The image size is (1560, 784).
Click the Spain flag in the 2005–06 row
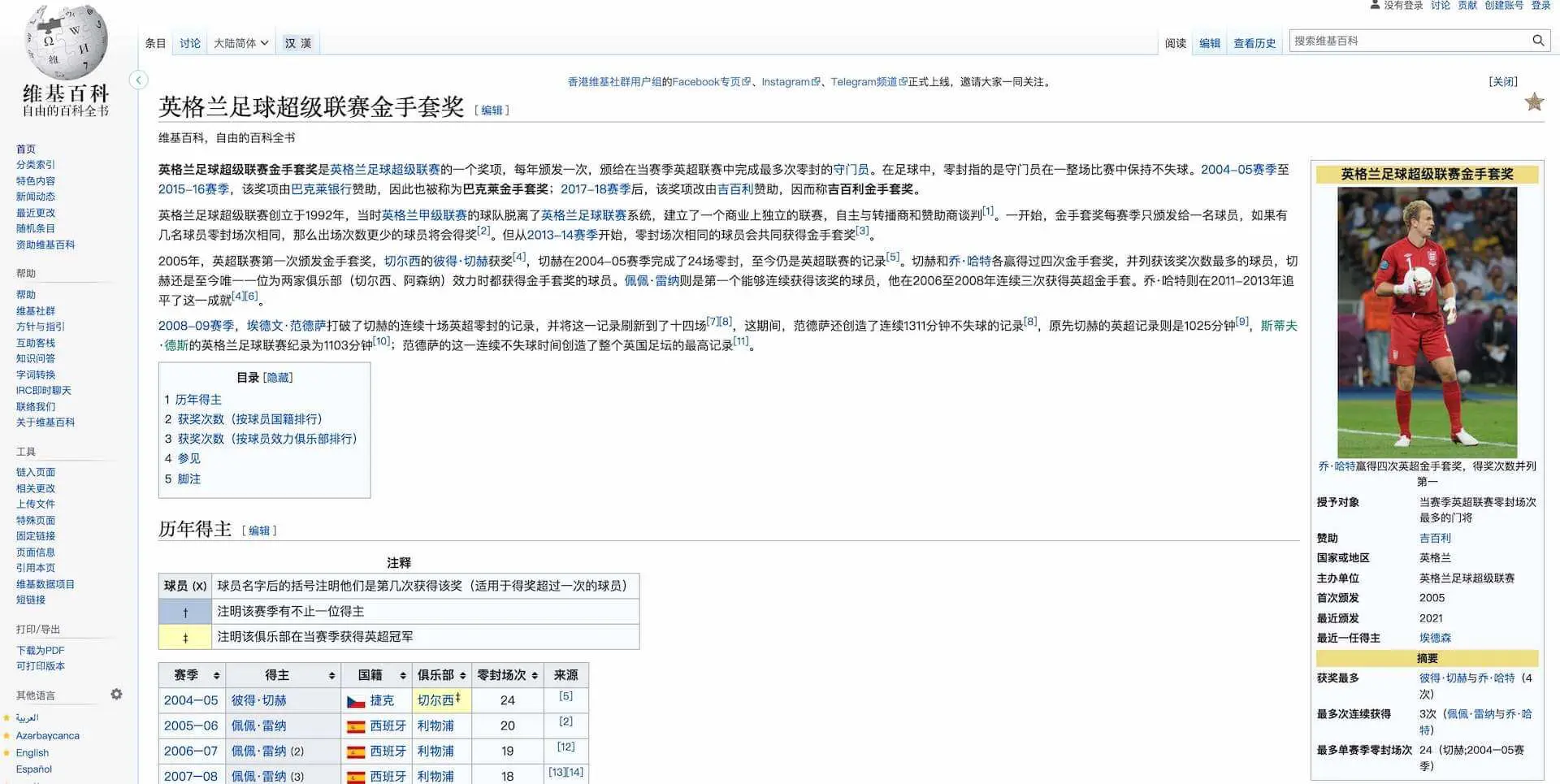click(x=356, y=726)
